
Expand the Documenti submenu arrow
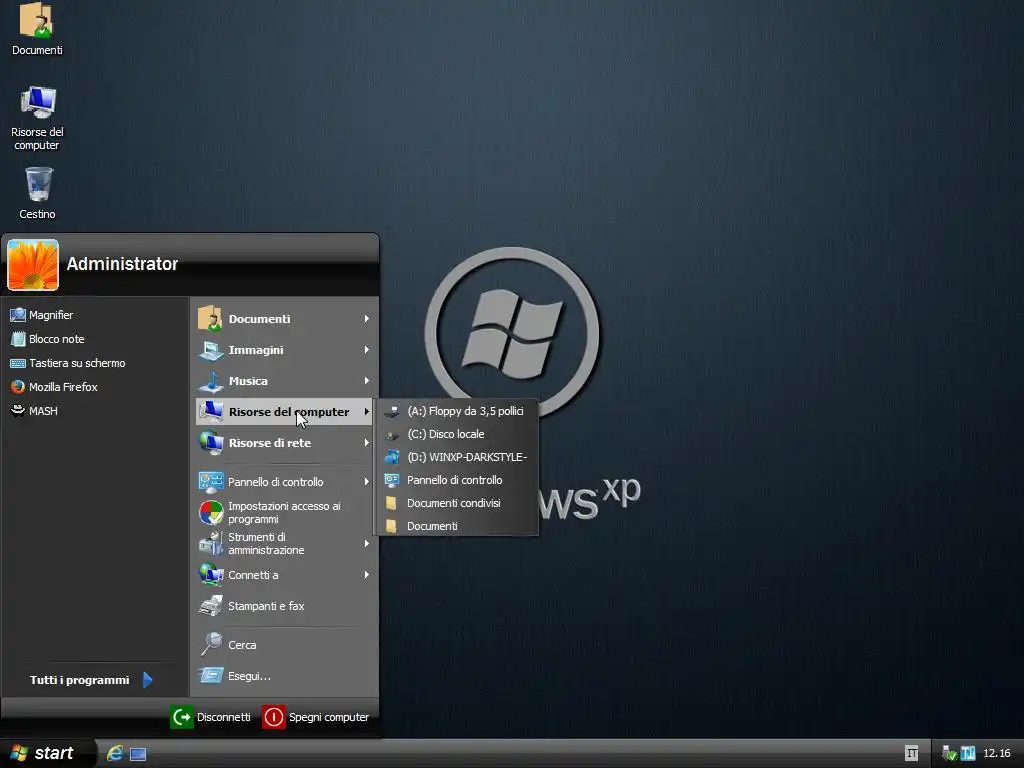coord(366,319)
